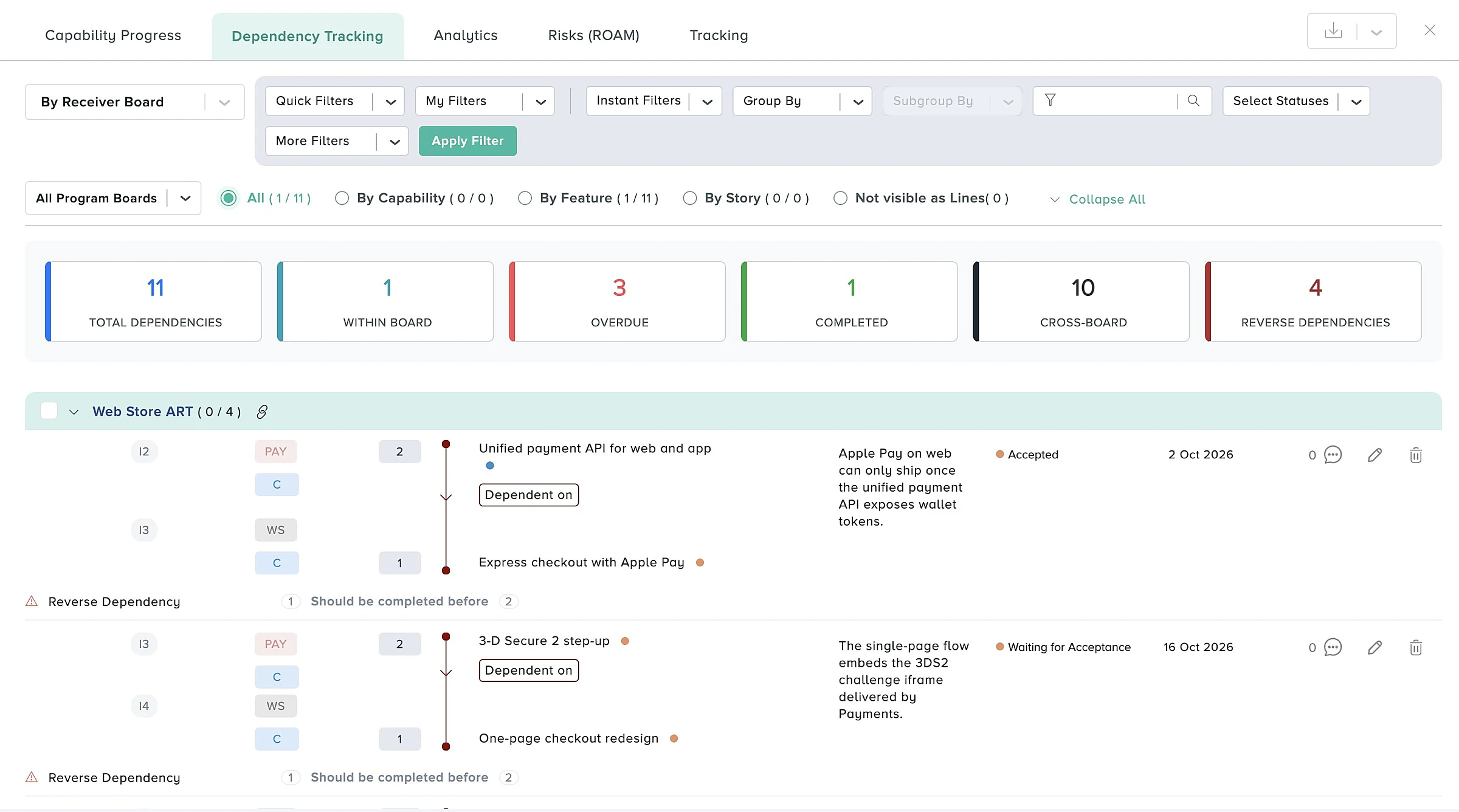
Task: Open the Tracking tab
Action: [x=719, y=35]
